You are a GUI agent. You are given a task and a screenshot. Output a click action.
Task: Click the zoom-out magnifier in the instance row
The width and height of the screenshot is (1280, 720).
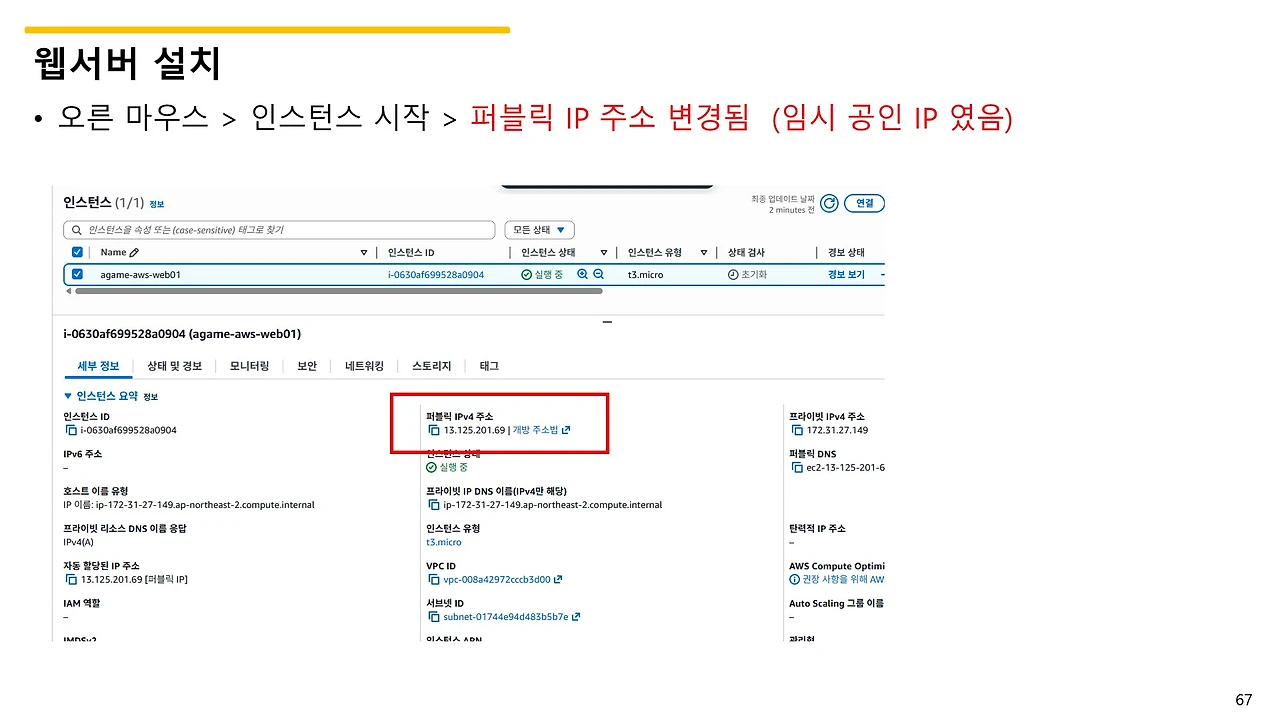(x=597, y=274)
